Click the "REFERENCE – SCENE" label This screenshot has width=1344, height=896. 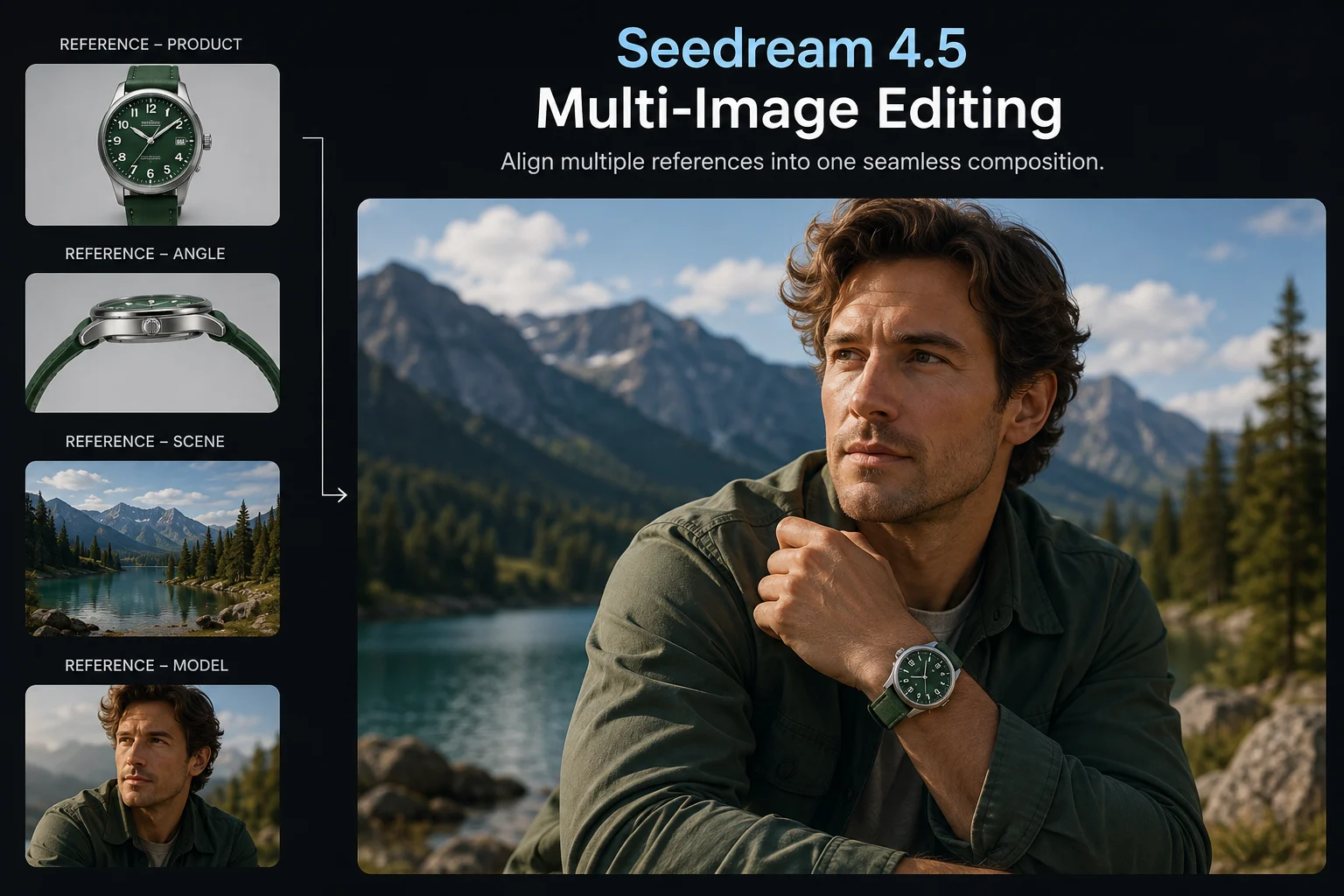tap(145, 442)
